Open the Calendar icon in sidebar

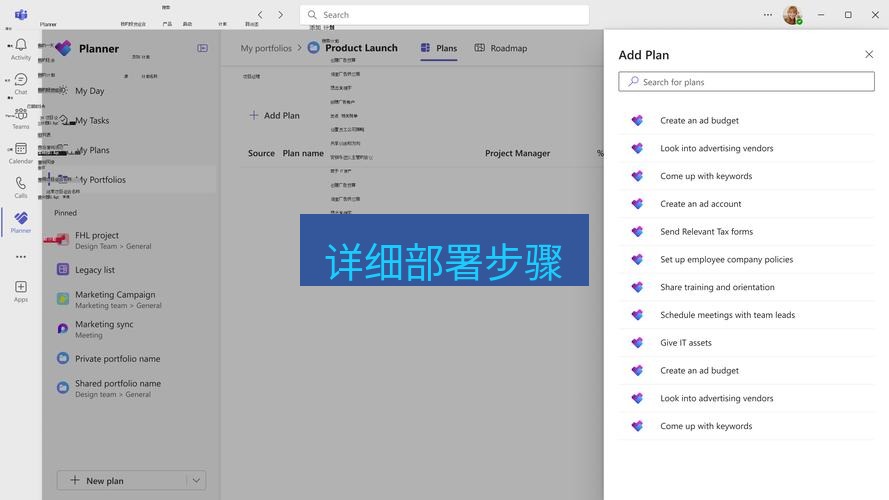pos(20,152)
